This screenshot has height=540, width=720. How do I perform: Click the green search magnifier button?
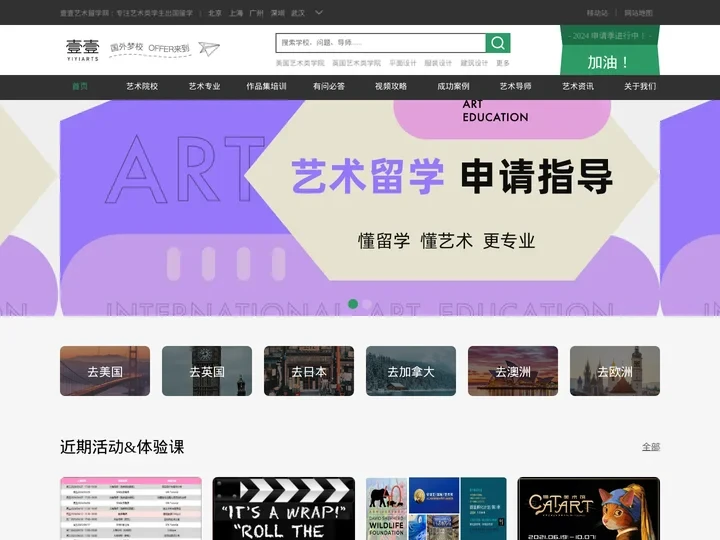(498, 43)
